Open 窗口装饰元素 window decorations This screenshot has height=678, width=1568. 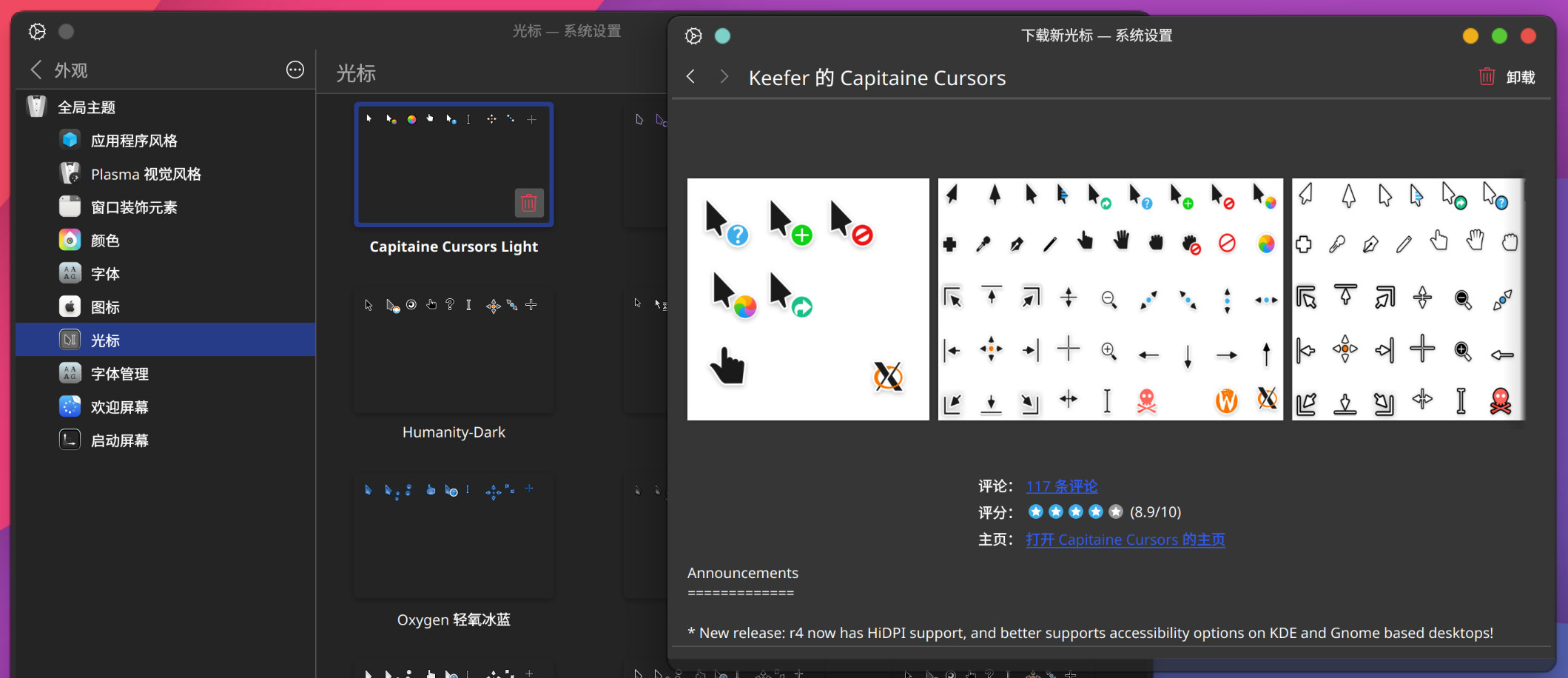pyautogui.click(x=166, y=207)
